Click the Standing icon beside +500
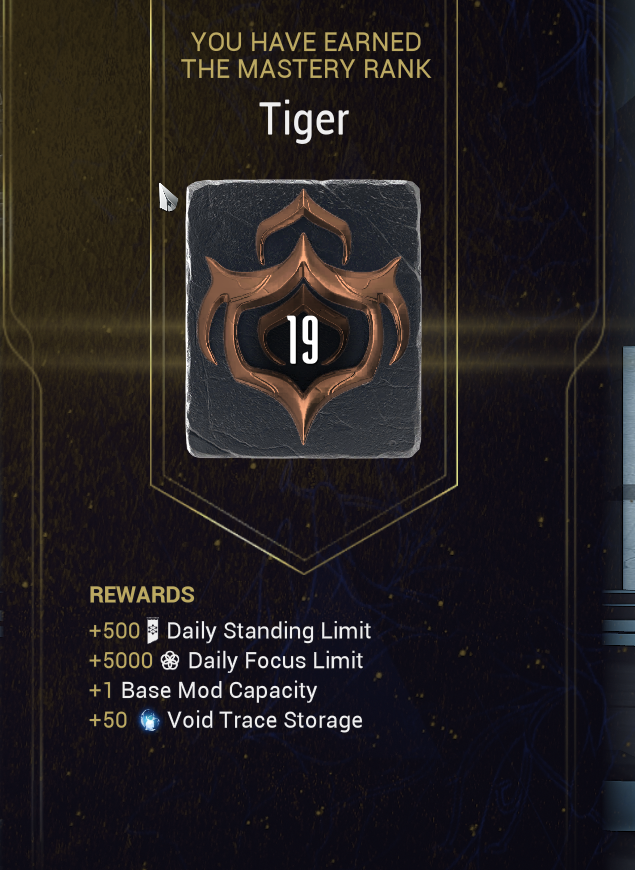635x870 pixels. [x=153, y=631]
